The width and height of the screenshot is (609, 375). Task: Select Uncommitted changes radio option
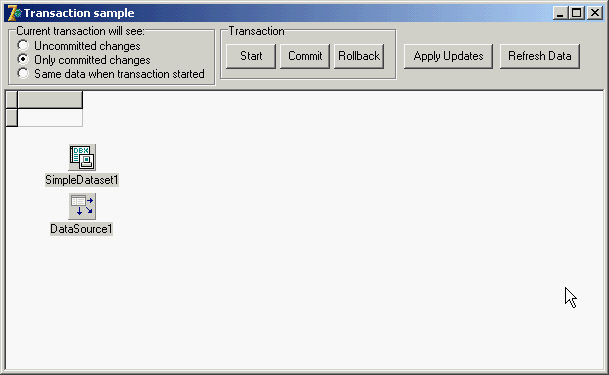click(x=23, y=45)
